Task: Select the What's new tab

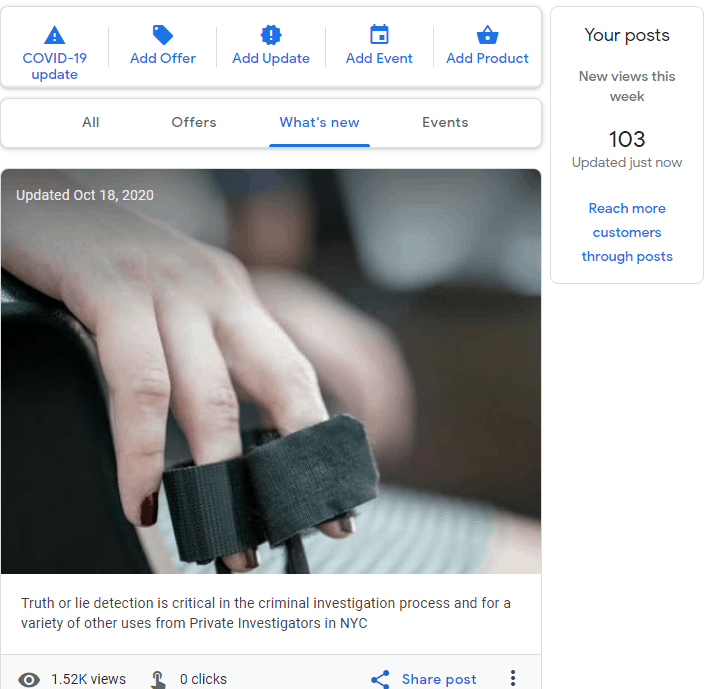Action: coord(319,122)
